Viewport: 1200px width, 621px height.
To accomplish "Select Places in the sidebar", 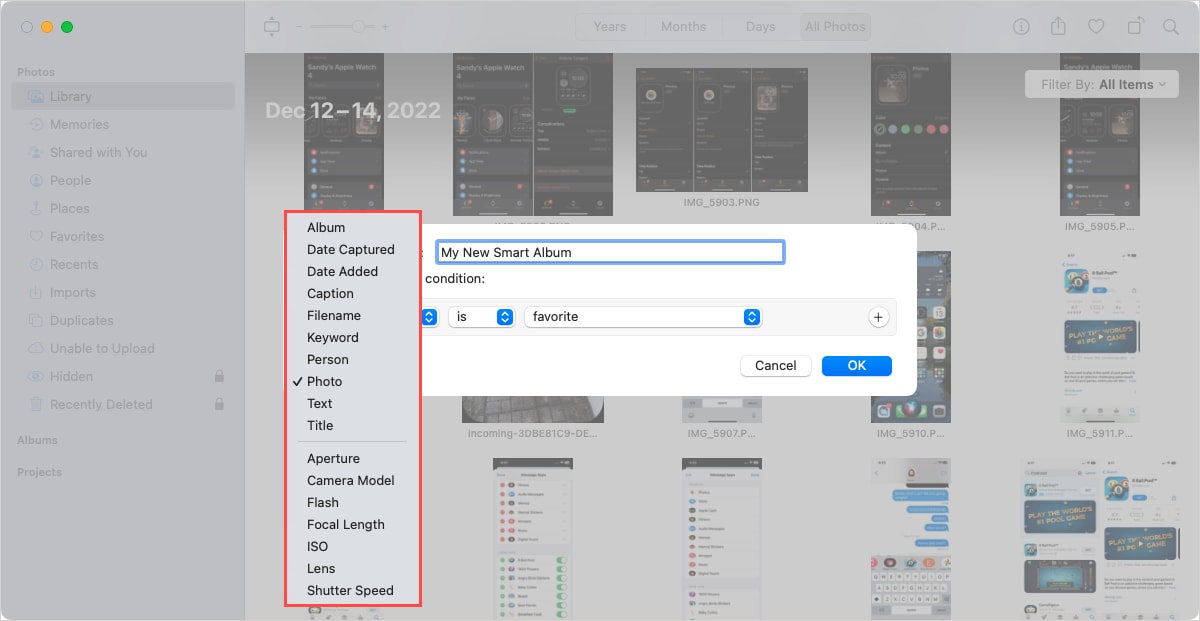I will coord(72,208).
